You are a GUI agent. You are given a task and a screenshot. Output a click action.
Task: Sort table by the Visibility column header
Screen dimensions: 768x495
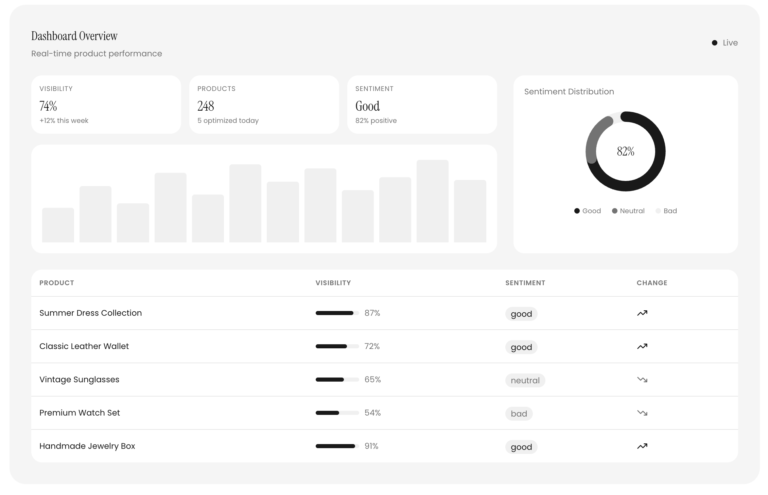coord(333,283)
